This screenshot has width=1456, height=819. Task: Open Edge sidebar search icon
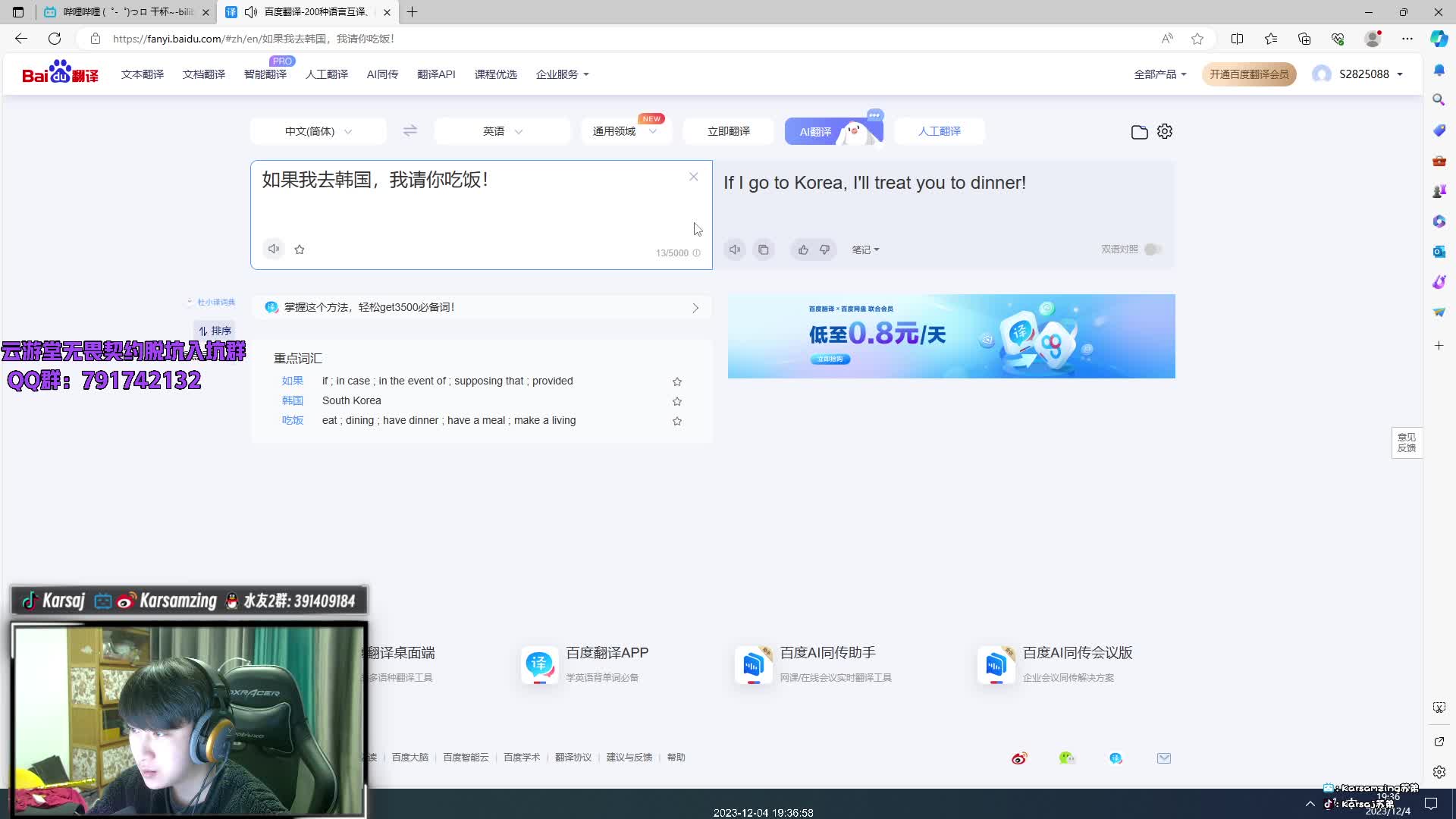point(1439,99)
